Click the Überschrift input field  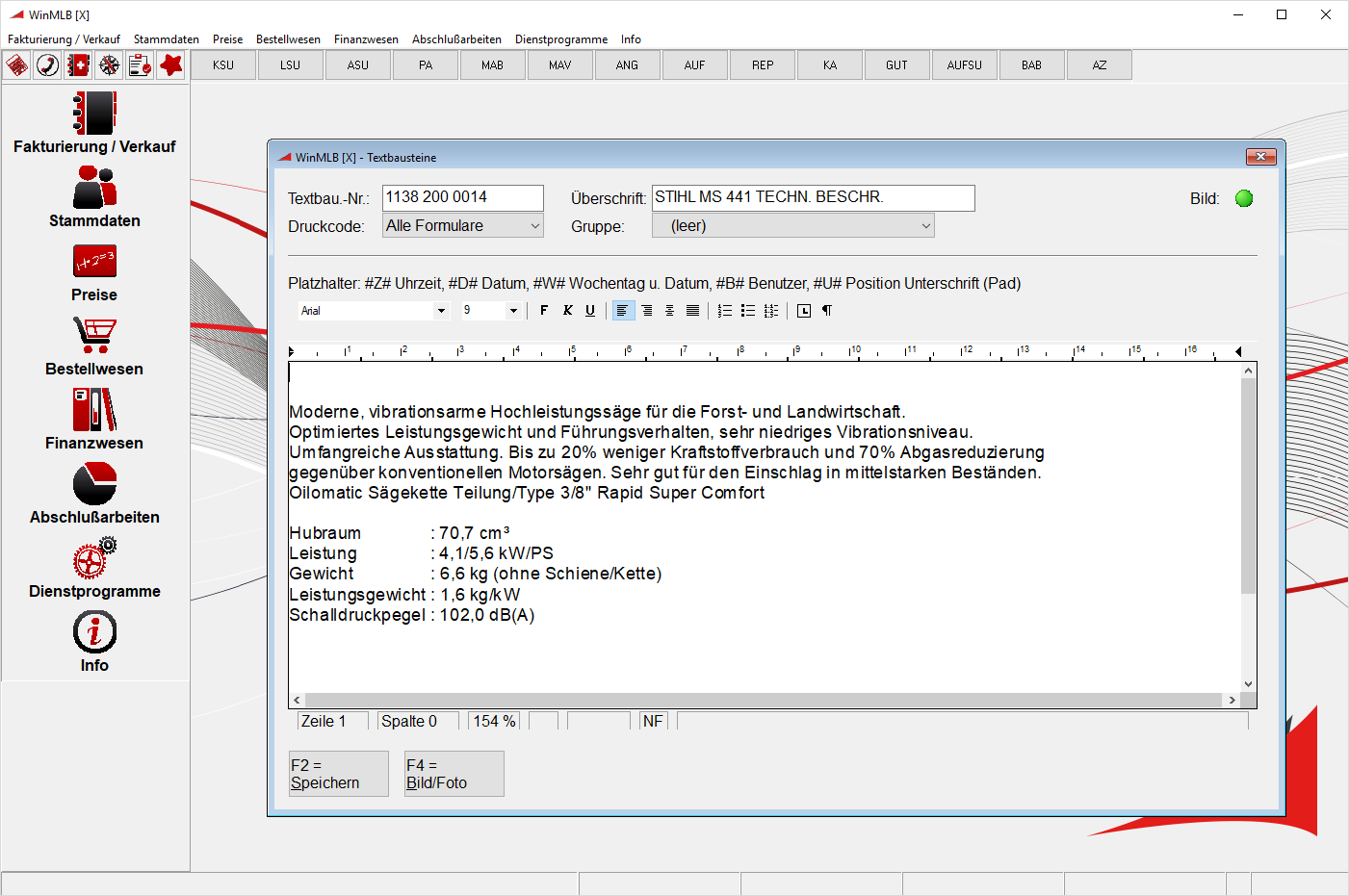tap(814, 197)
